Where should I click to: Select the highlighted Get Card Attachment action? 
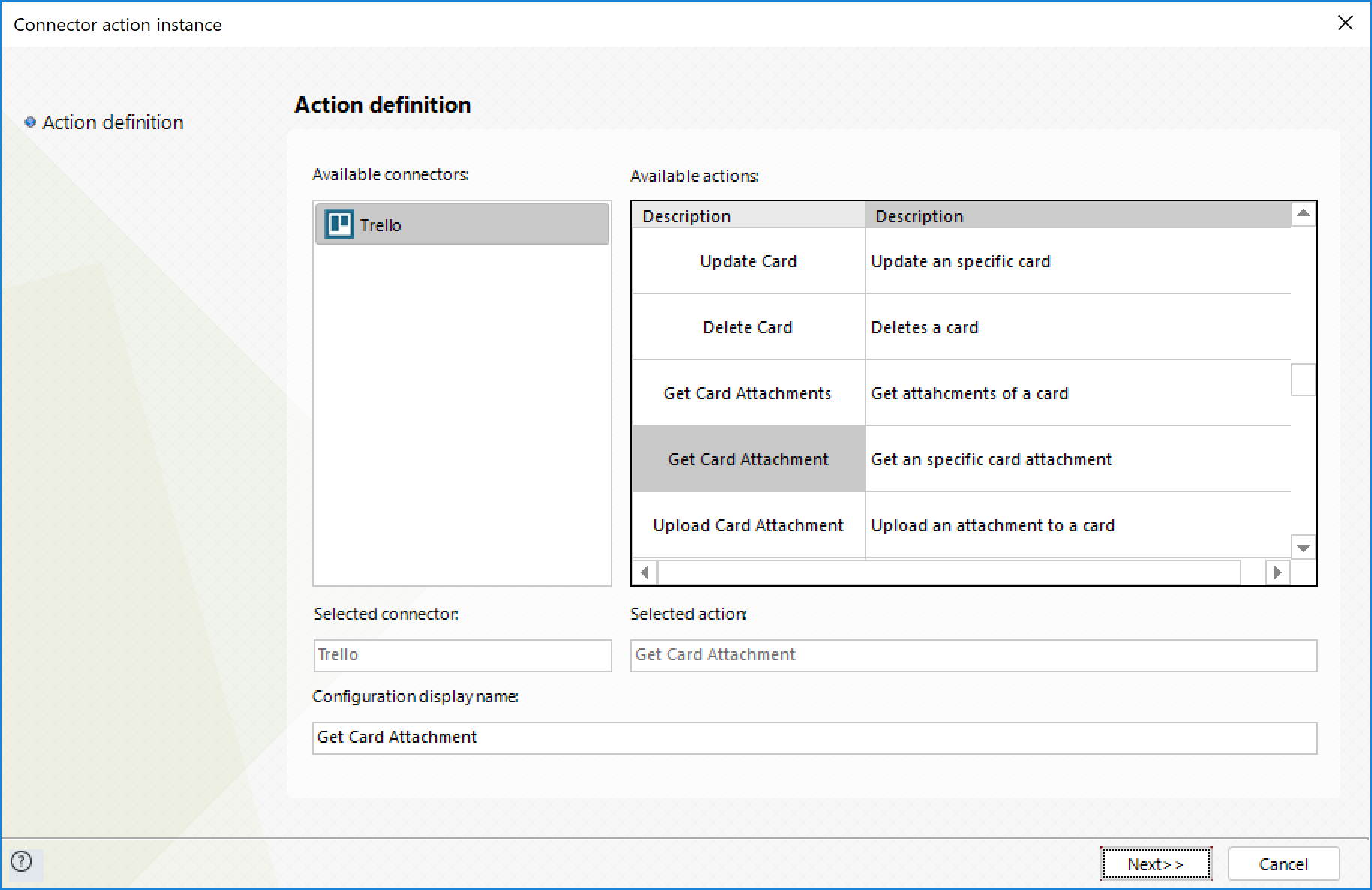pos(748,459)
